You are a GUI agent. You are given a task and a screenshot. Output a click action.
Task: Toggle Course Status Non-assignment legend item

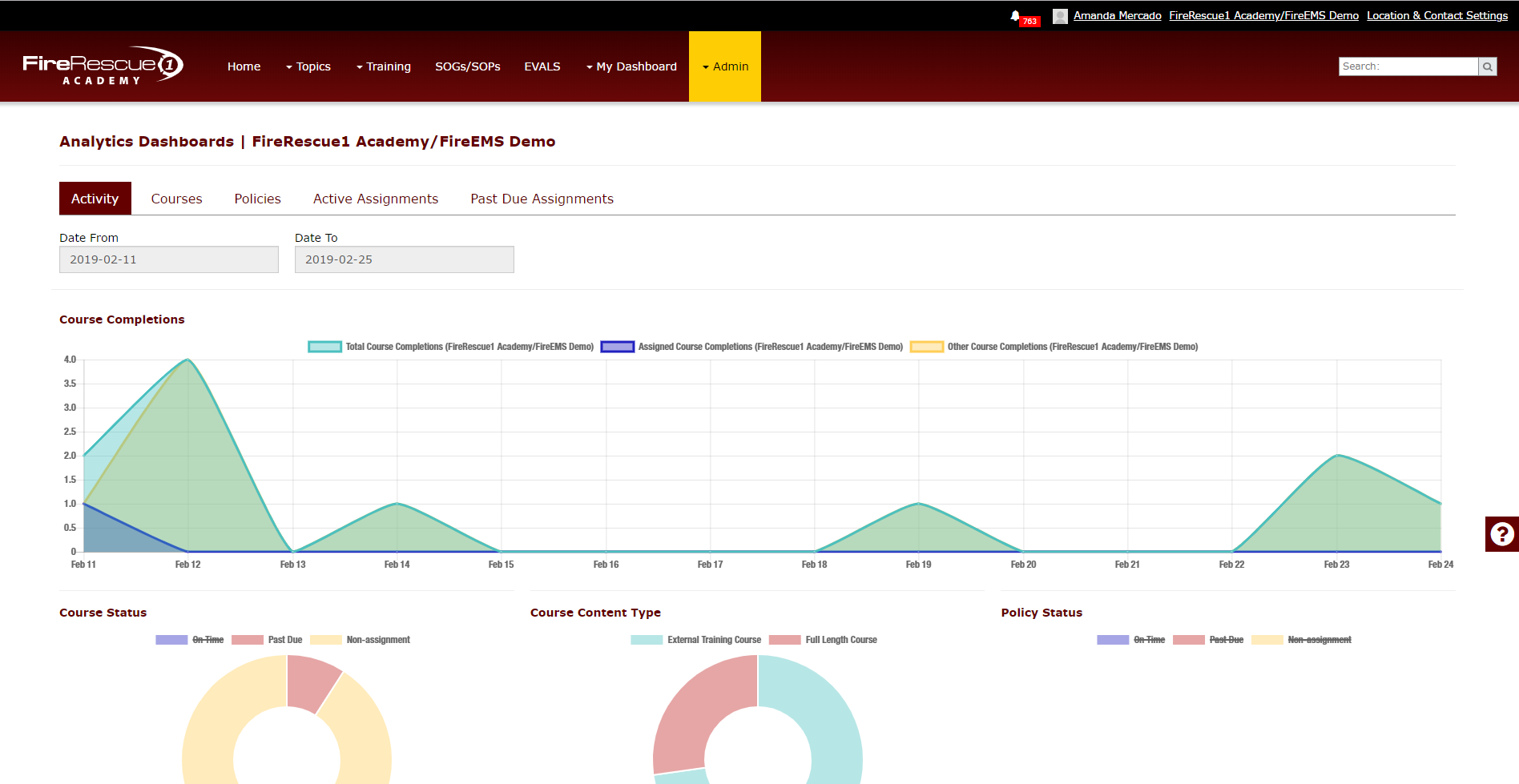tap(360, 640)
